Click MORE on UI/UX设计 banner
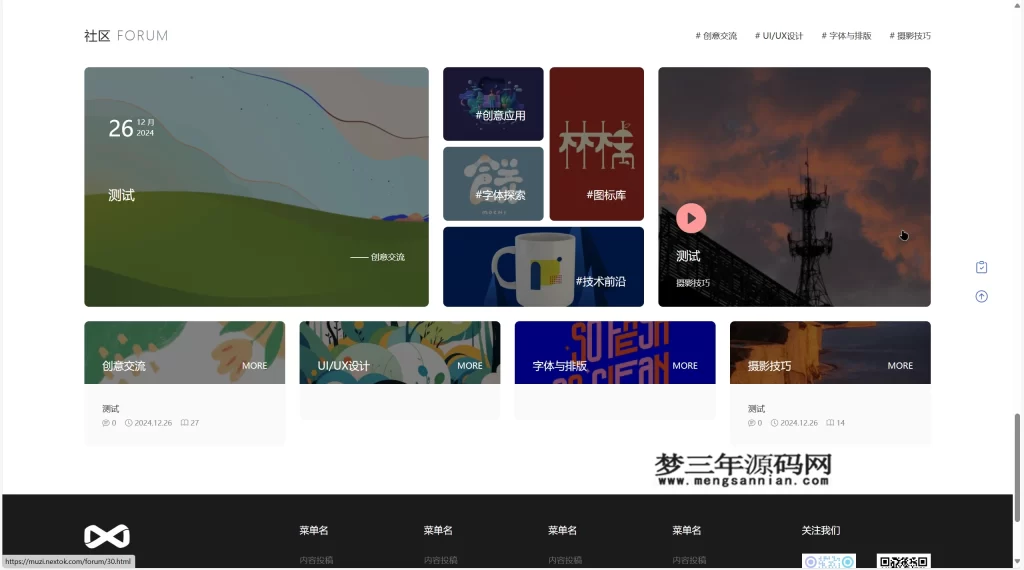Image resolution: width=1024 pixels, height=570 pixels. [x=470, y=366]
